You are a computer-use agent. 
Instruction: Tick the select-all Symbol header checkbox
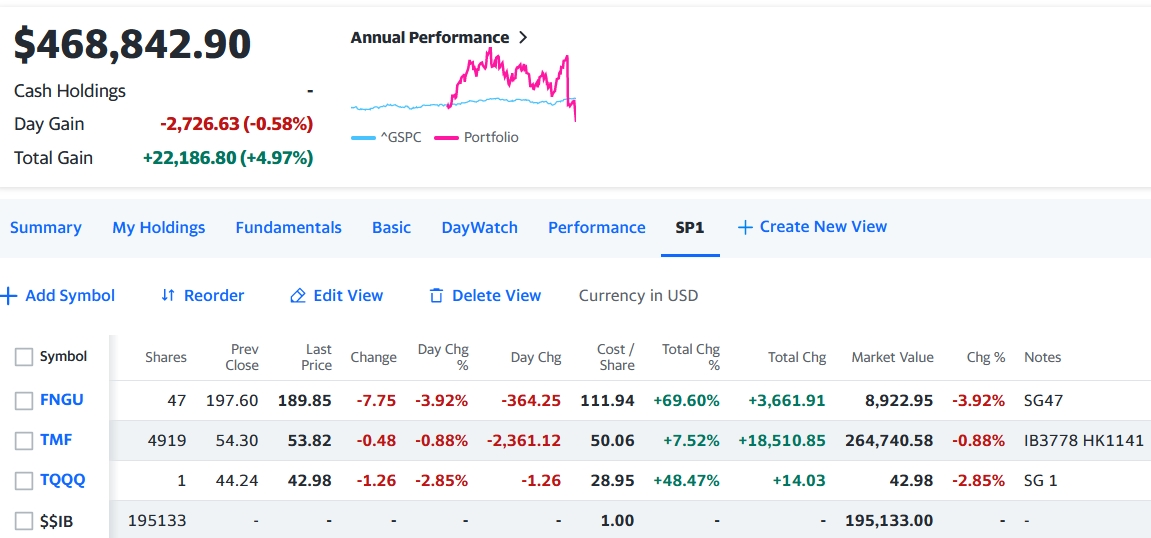(x=24, y=357)
